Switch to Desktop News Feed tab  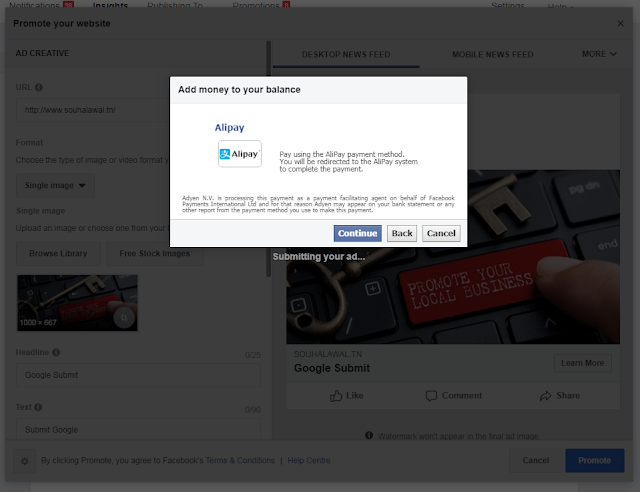click(x=346, y=55)
